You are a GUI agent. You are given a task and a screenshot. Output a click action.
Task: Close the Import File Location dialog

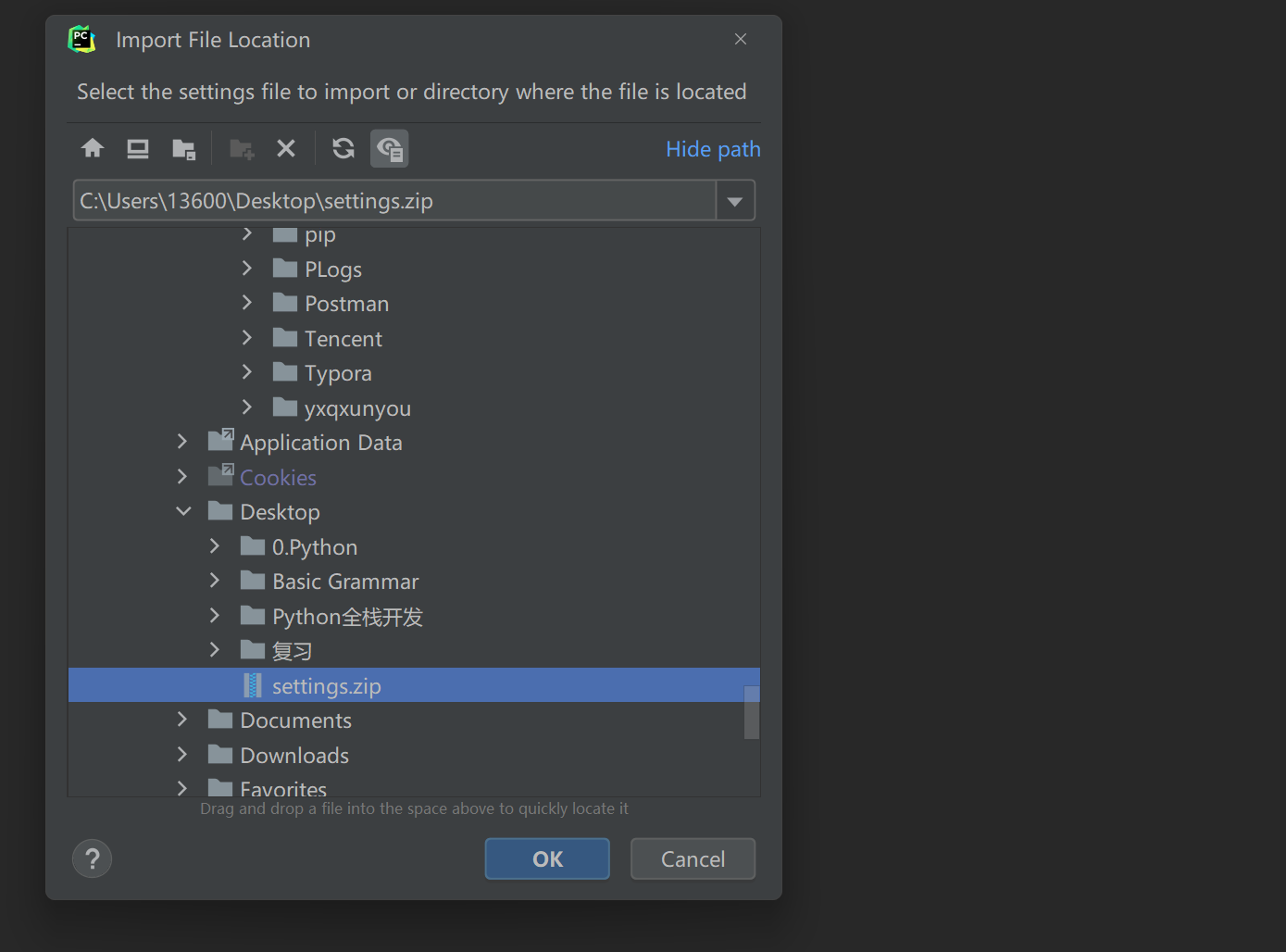tap(741, 39)
